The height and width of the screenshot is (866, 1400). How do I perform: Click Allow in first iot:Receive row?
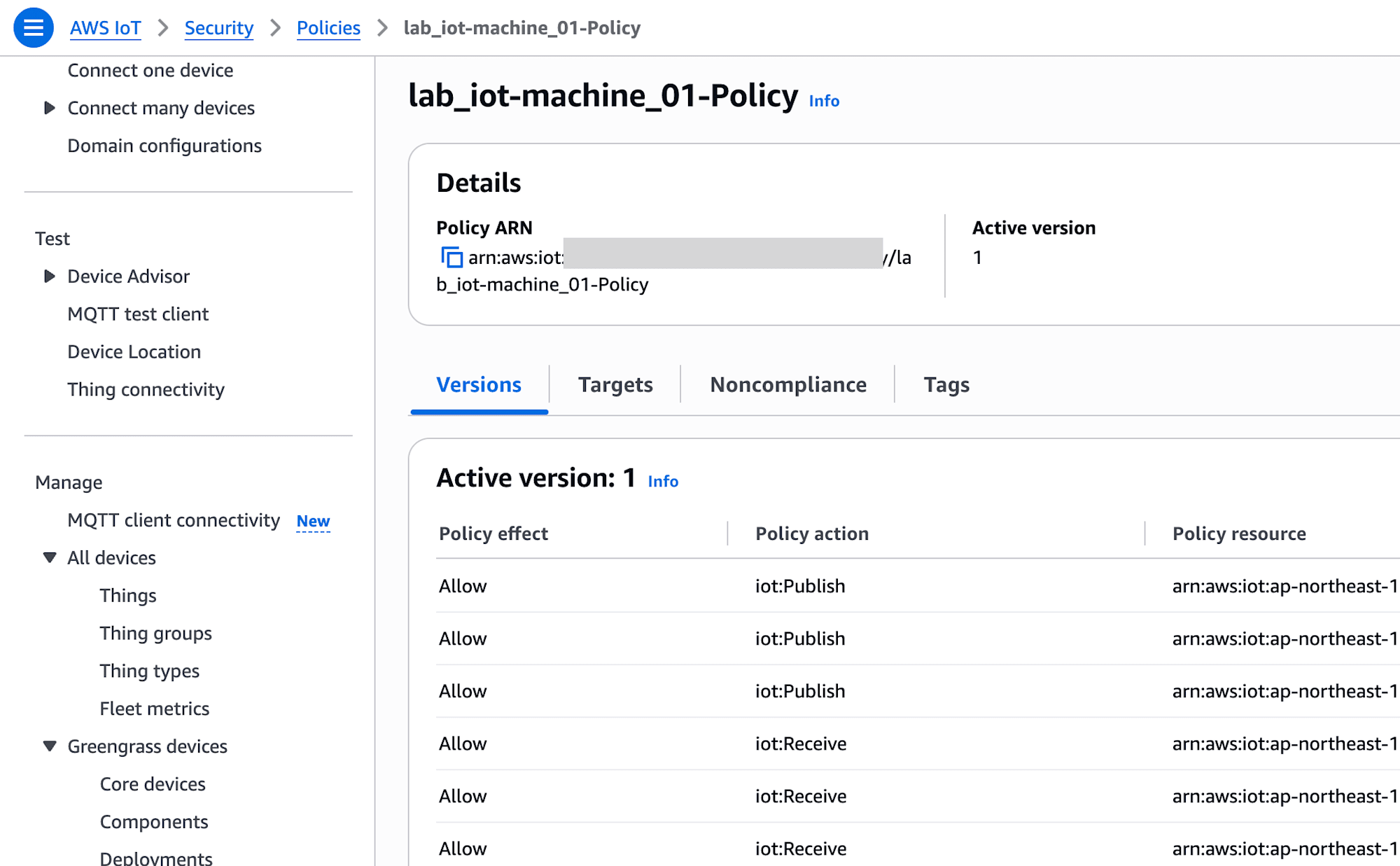[463, 743]
